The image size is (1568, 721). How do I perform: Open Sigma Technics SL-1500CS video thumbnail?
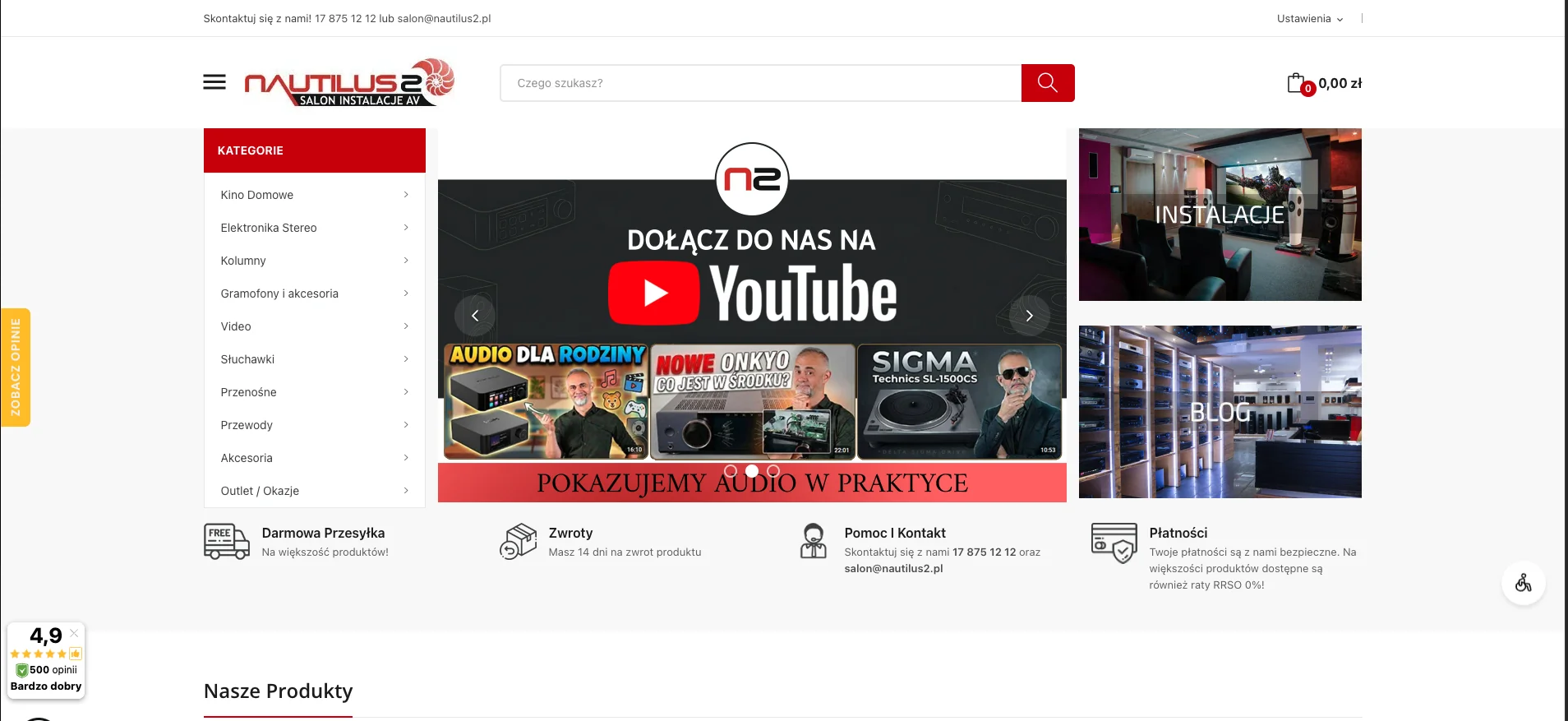tap(959, 401)
